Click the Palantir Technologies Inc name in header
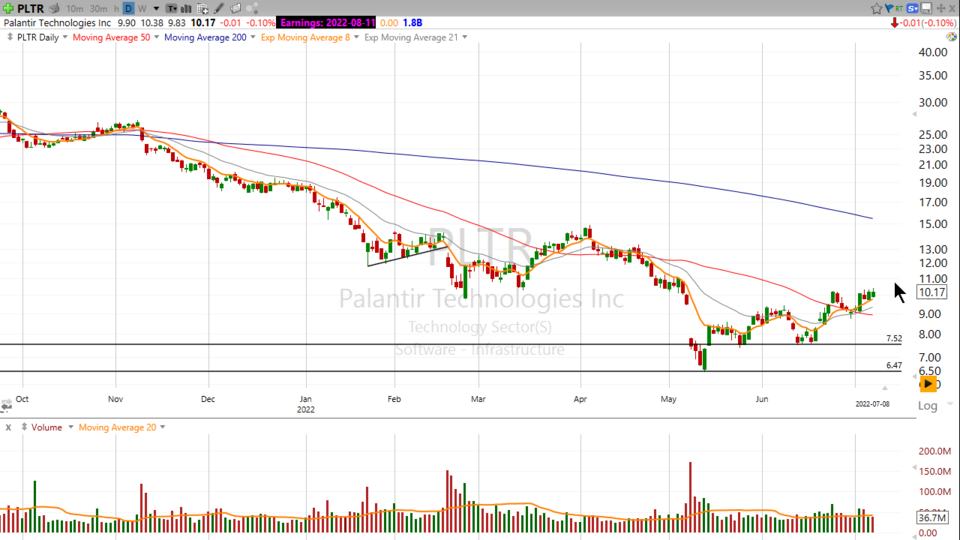960x540 pixels. point(58,23)
